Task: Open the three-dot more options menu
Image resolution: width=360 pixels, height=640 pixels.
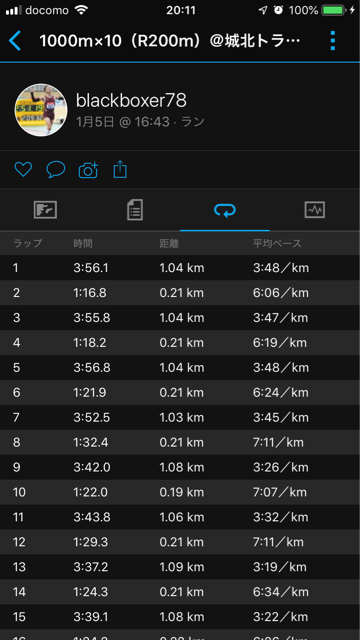Action: tap(333, 41)
